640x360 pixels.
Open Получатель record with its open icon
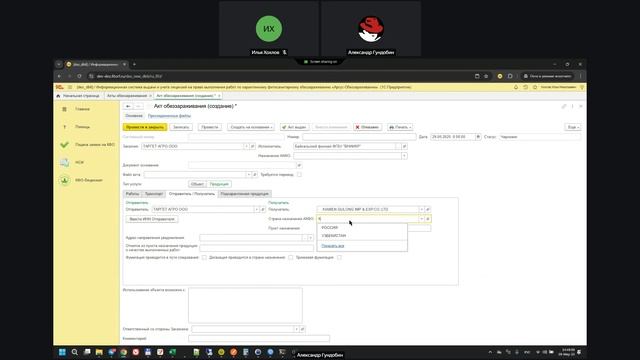pyautogui.click(x=428, y=209)
